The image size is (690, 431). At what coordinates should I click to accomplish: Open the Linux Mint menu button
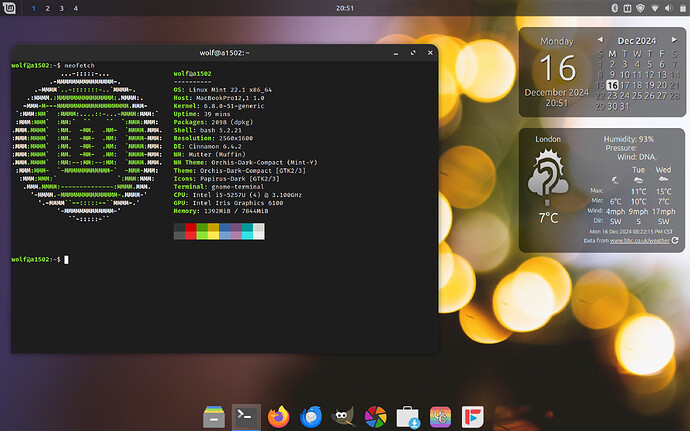tap(9, 8)
